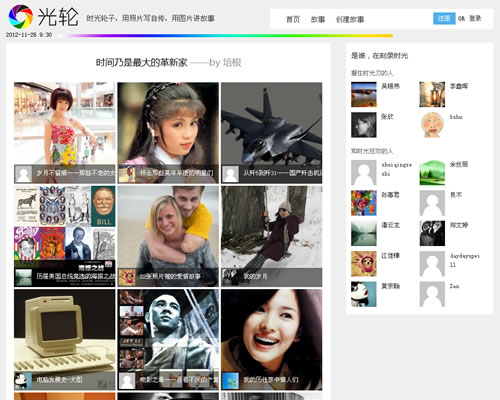Viewport: 500px width, 400px height.
Task: Click the caption 我的历任梦中情人们
Action: coord(271,380)
